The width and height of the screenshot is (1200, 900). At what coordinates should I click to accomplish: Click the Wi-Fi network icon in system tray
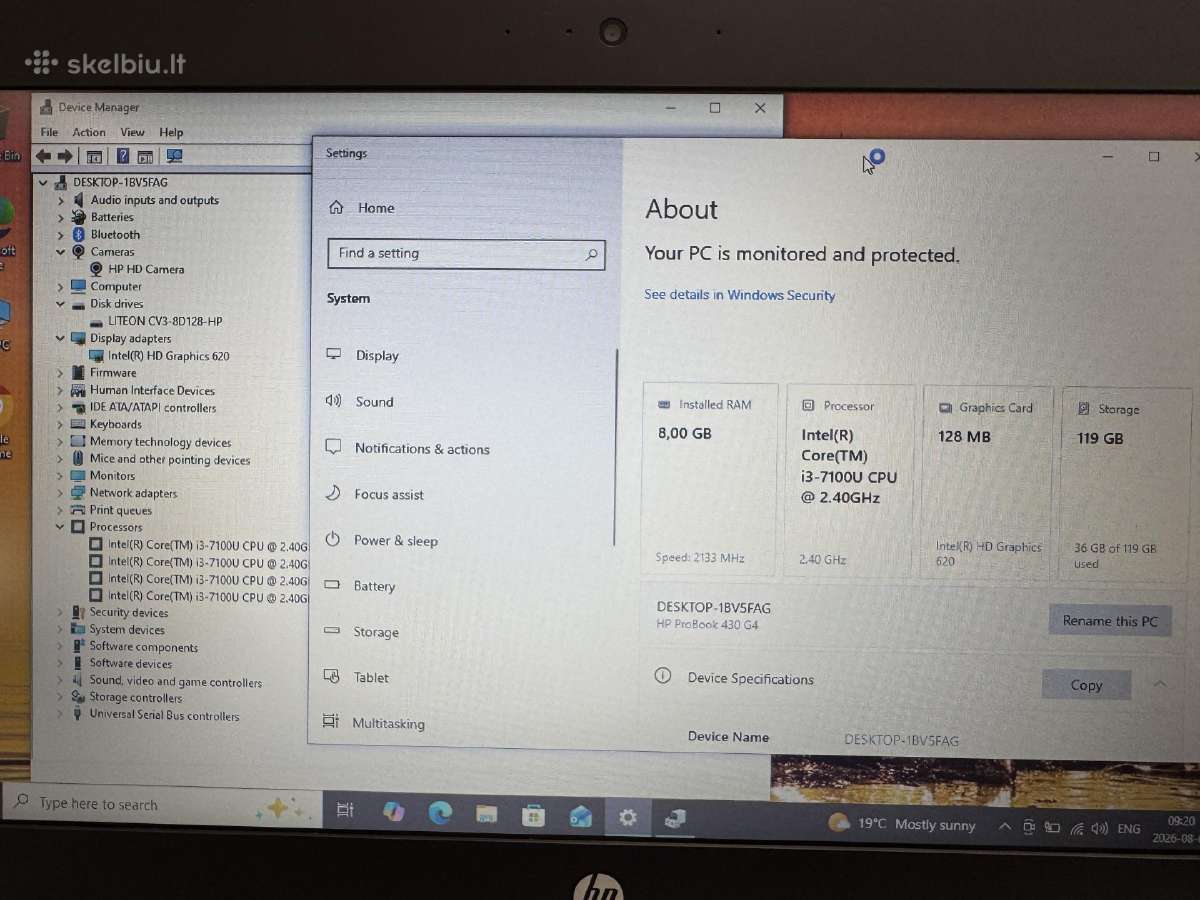[1077, 828]
